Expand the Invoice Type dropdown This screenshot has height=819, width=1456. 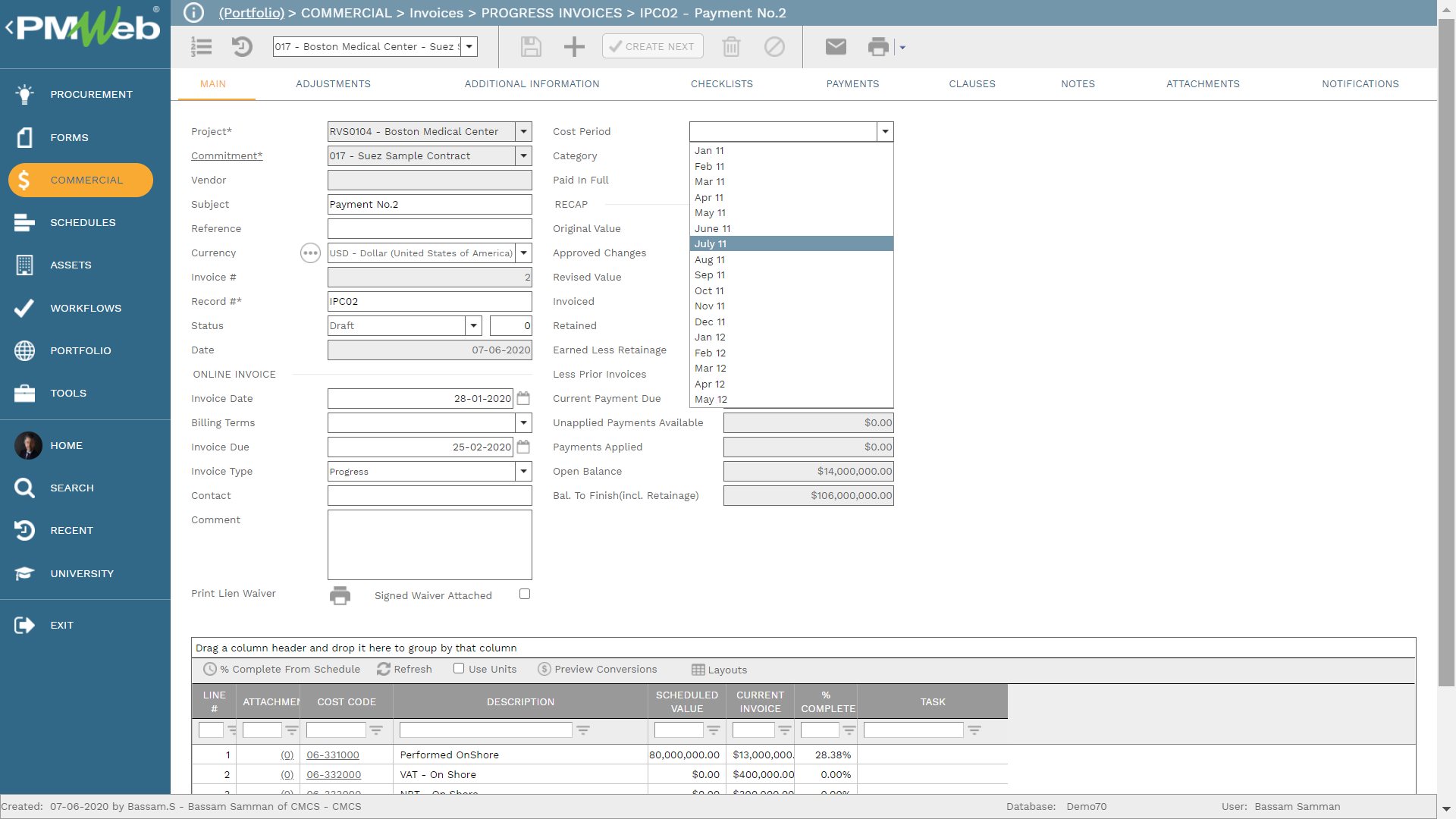[x=523, y=472]
